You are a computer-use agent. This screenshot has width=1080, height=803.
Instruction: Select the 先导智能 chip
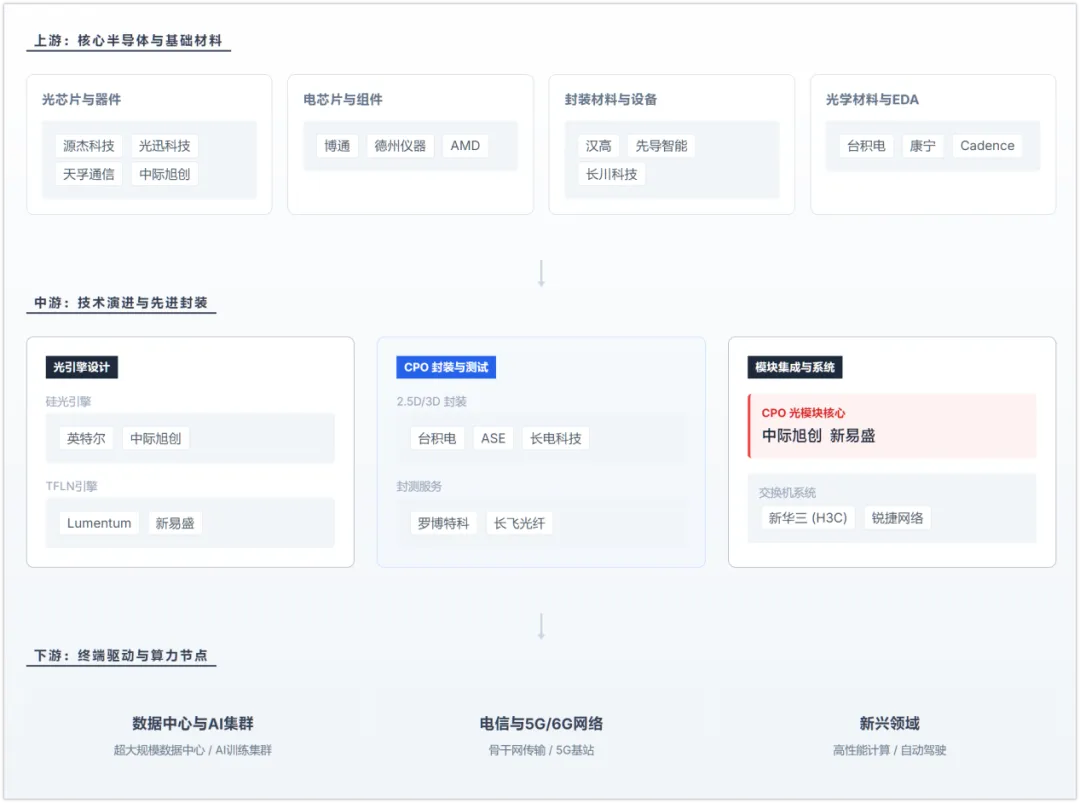click(x=661, y=146)
